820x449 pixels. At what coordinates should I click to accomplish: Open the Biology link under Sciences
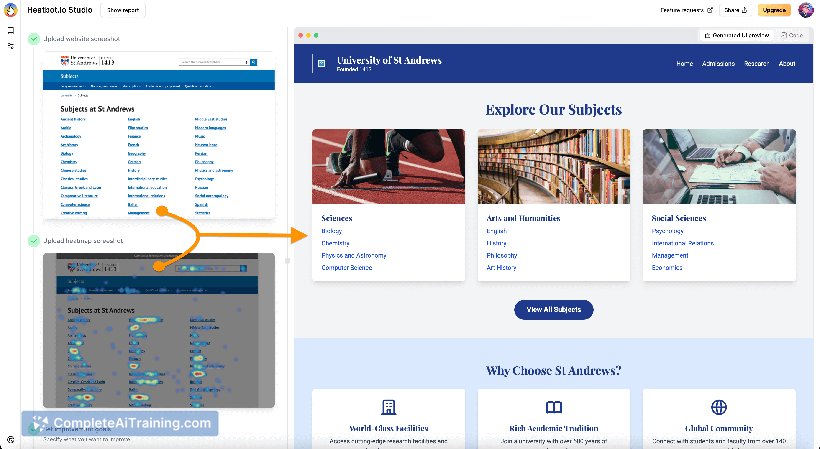332,231
